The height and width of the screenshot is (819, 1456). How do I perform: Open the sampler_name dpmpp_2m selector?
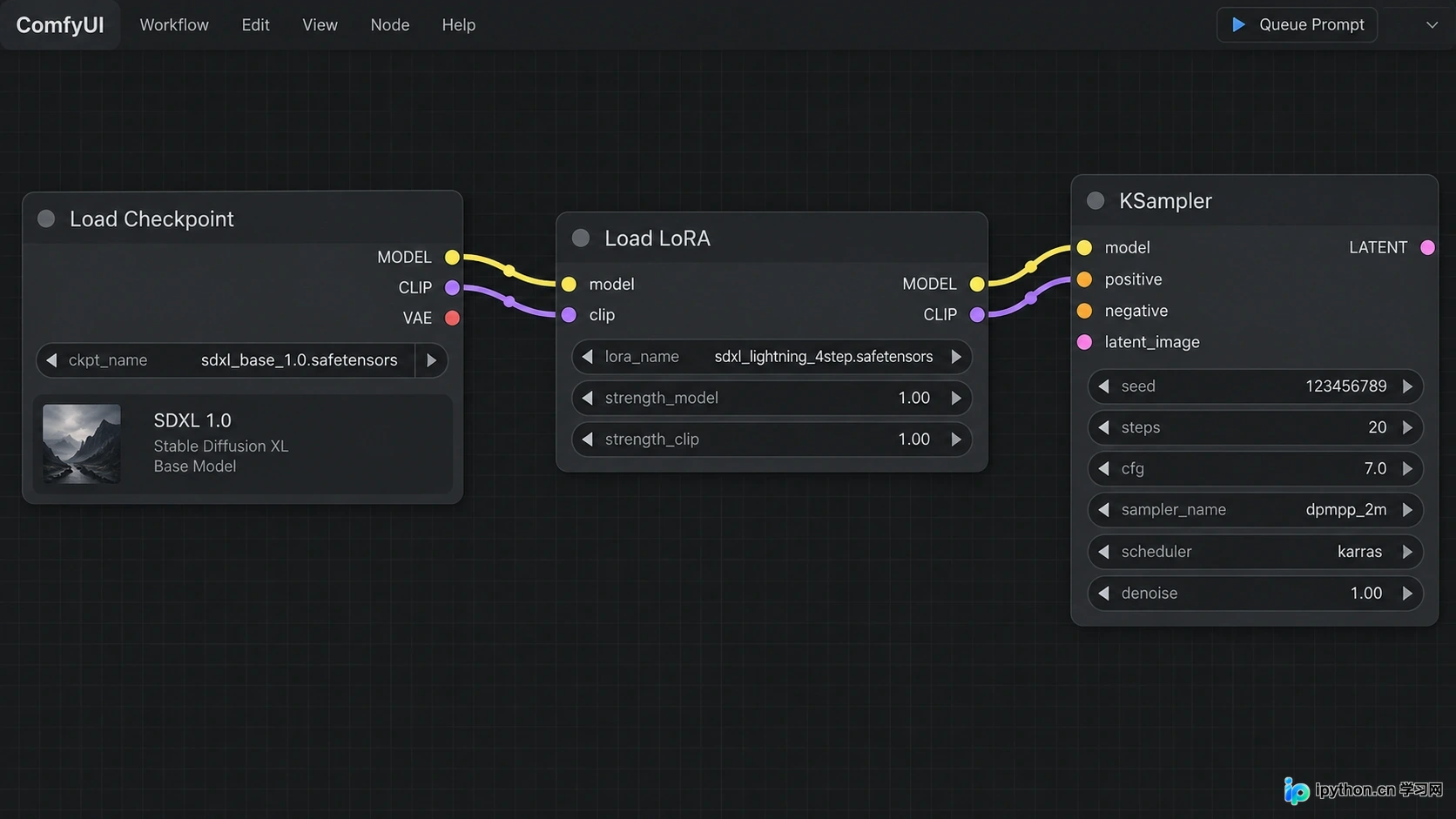[x=1255, y=510]
